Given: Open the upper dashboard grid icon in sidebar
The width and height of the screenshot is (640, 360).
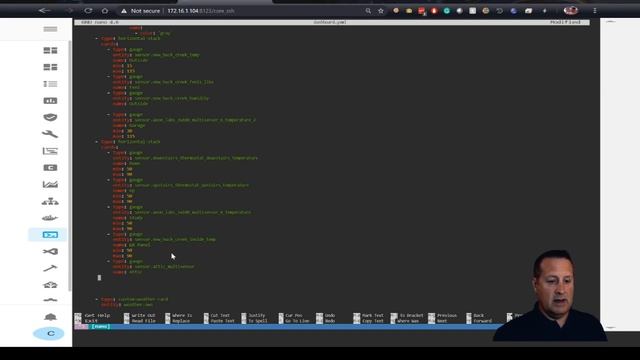Looking at the screenshot, I should tap(50, 51).
